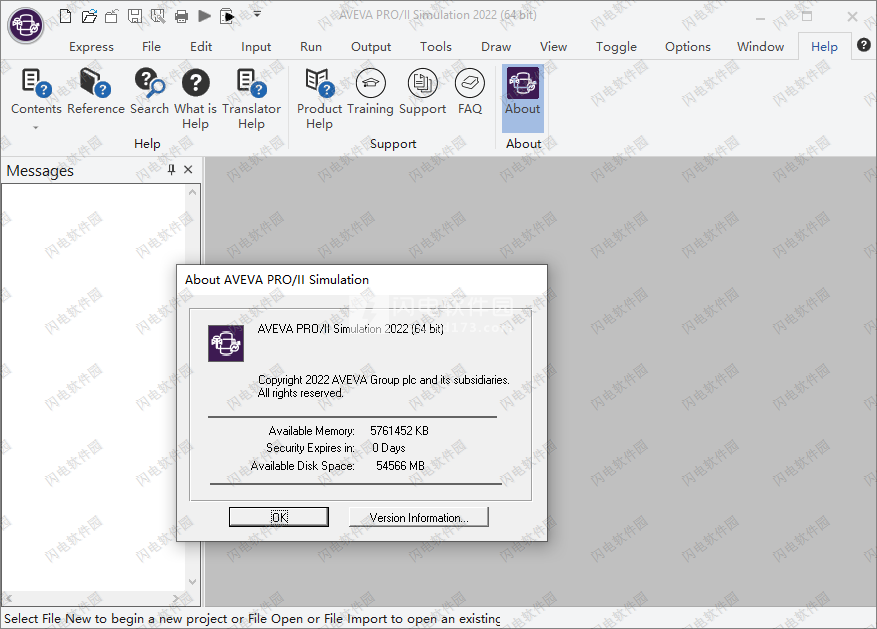Viewport: 877px width, 629px height.
Task: Click the Print icon in quick access toolbar
Action: 181,16
